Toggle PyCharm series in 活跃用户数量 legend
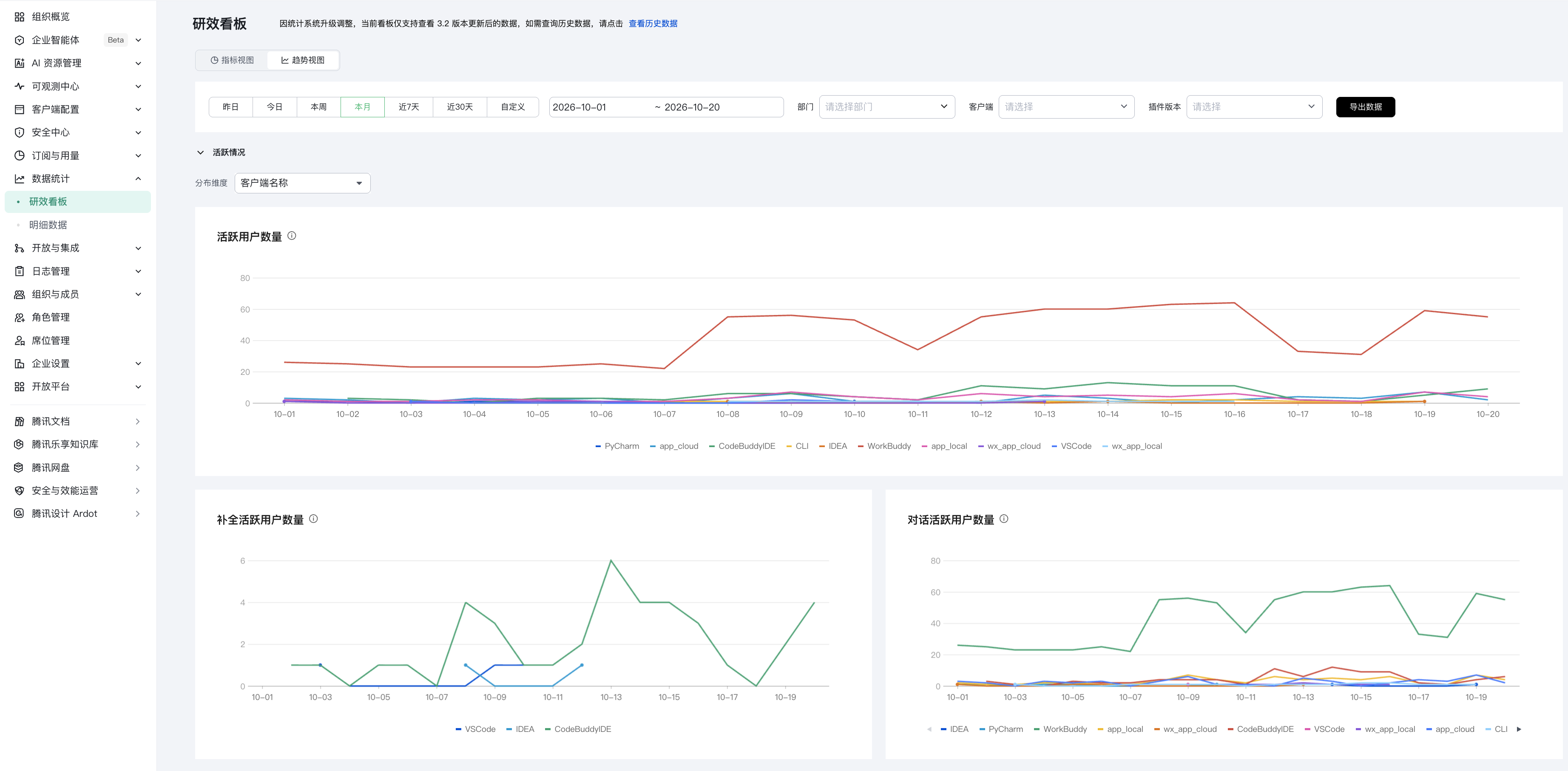This screenshot has width=1568, height=771. tap(617, 446)
